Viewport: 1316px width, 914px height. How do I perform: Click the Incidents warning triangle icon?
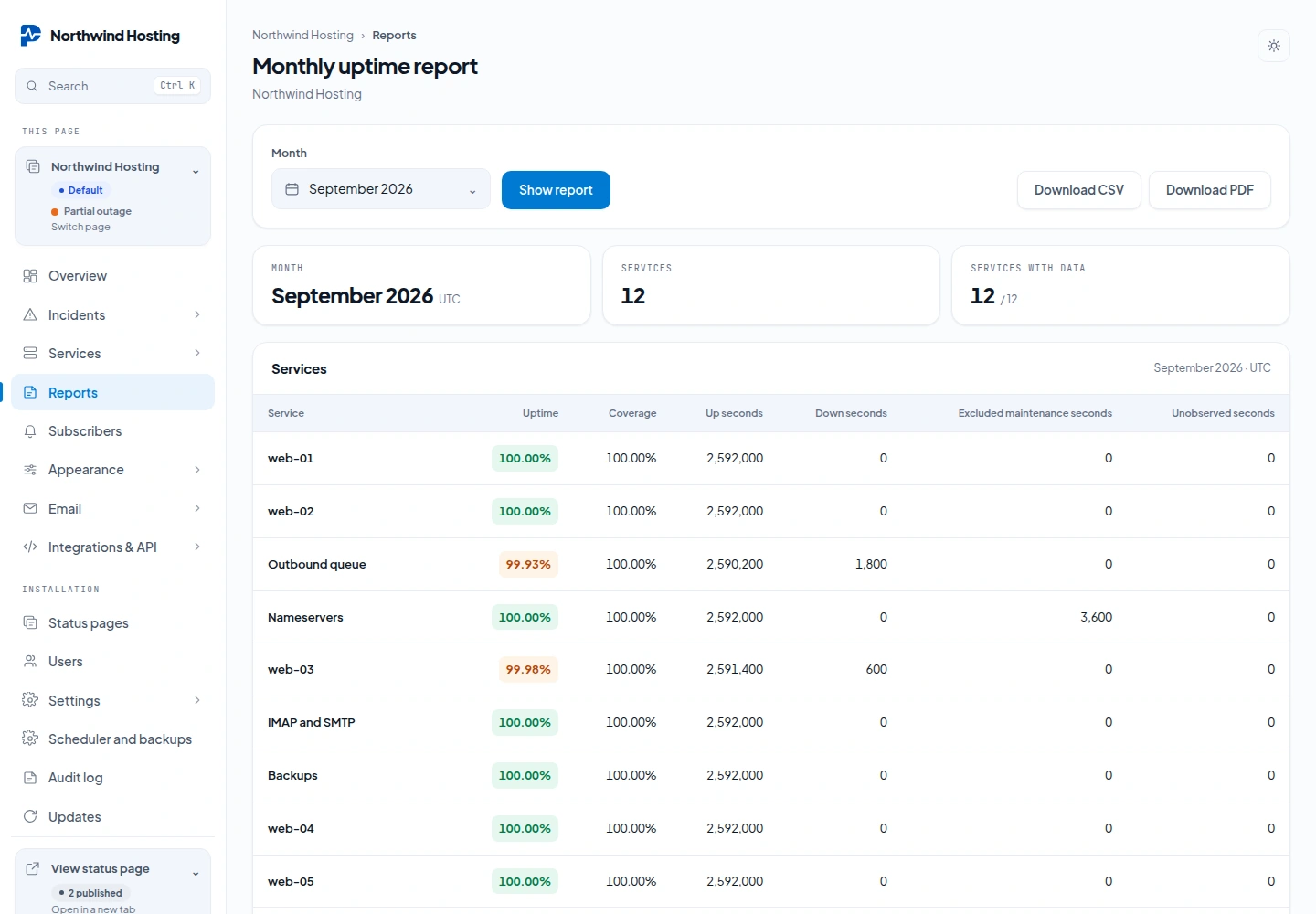[30, 314]
